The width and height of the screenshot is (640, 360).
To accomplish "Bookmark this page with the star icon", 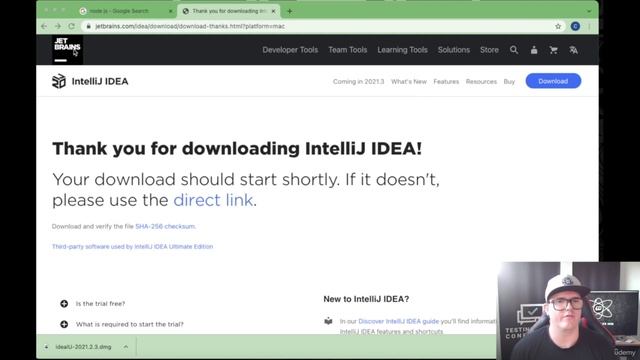I will point(558,26).
